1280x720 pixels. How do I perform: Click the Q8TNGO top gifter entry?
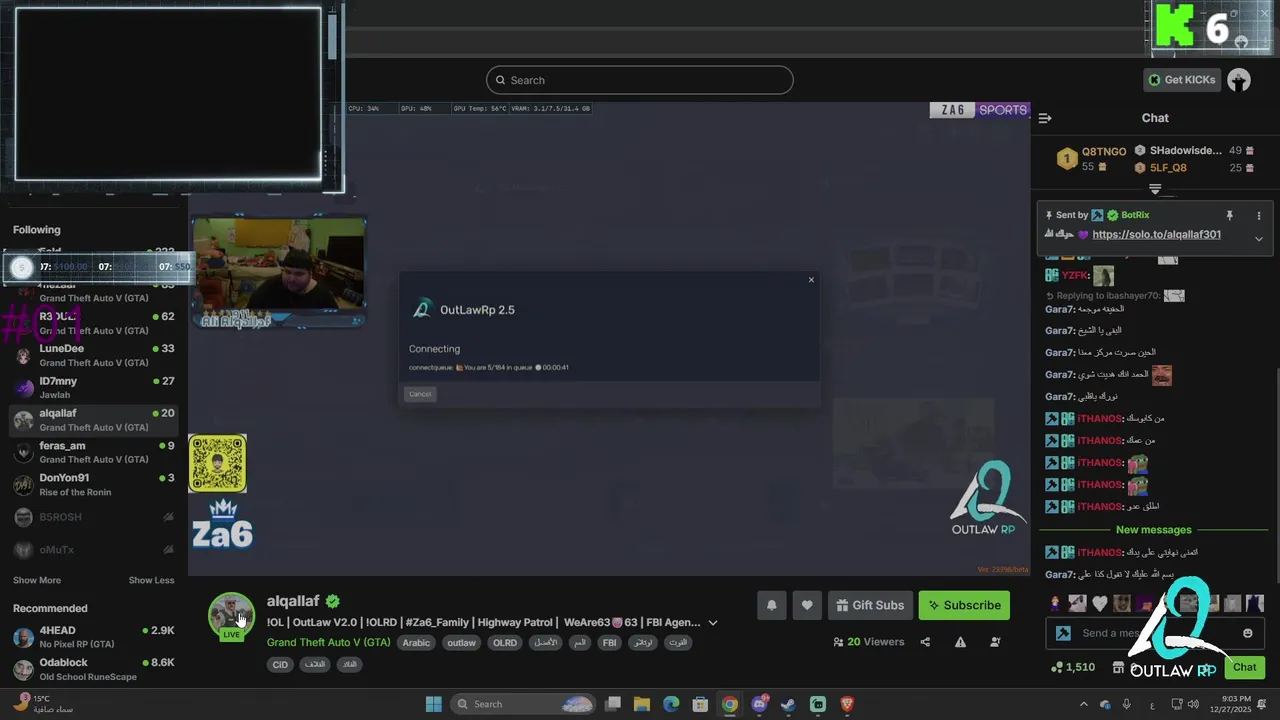1092,159
